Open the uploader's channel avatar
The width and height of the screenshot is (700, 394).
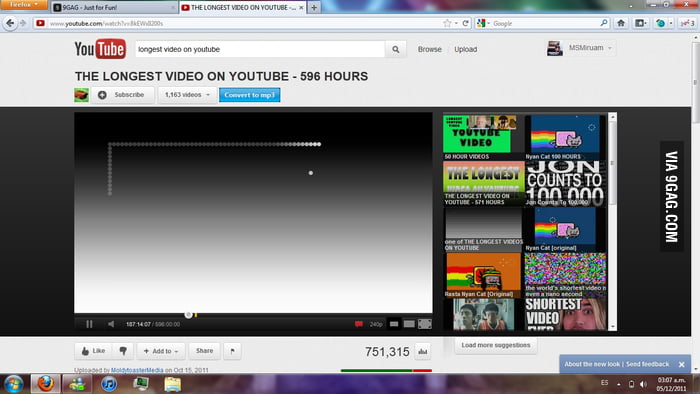[81, 95]
